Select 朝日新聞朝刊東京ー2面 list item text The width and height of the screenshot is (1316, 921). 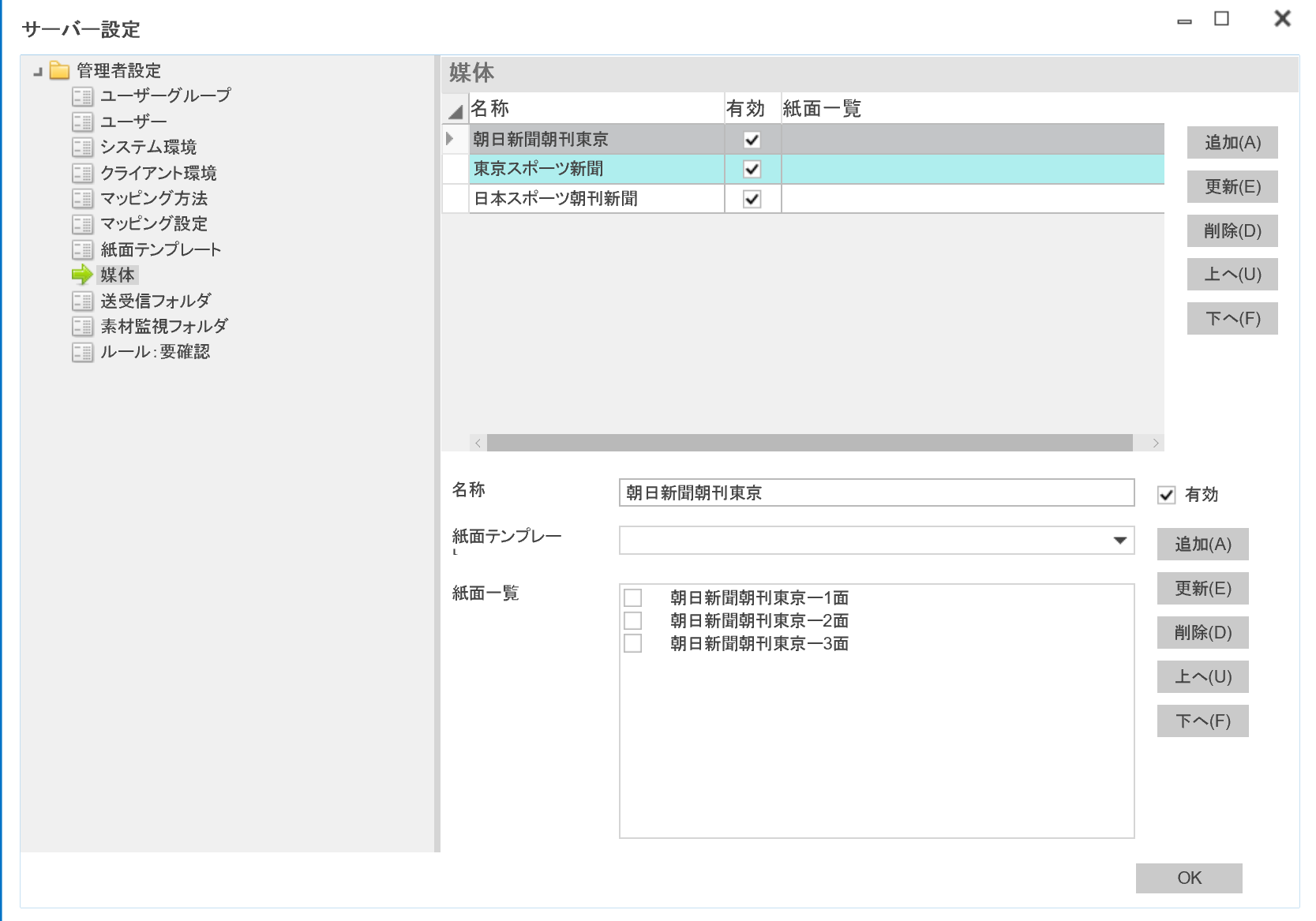coord(759,620)
